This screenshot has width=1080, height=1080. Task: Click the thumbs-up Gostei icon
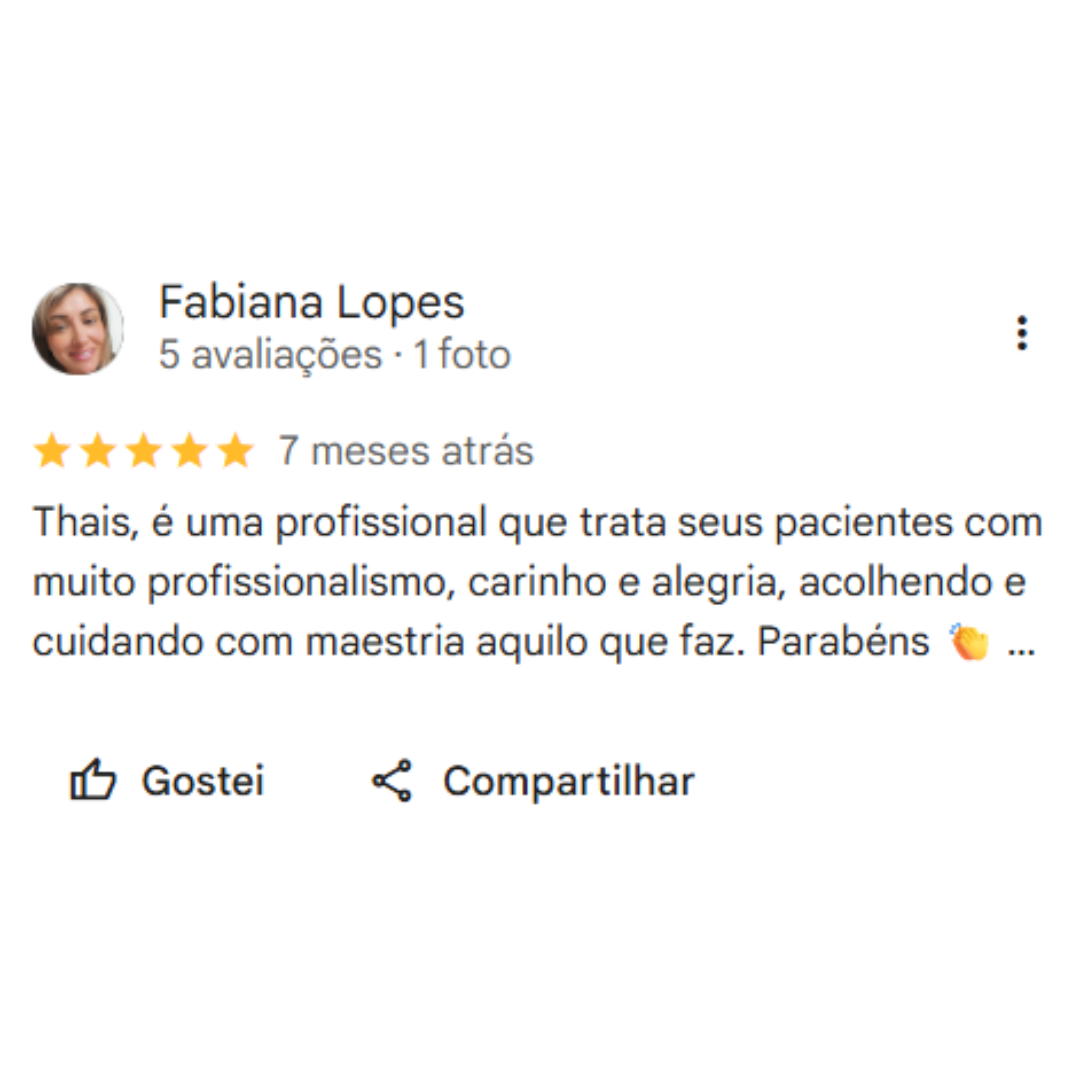coord(93,780)
